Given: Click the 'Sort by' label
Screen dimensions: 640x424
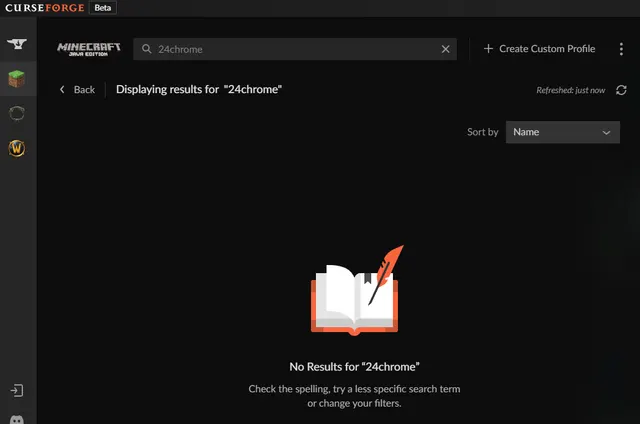Looking at the screenshot, I should click(x=482, y=132).
